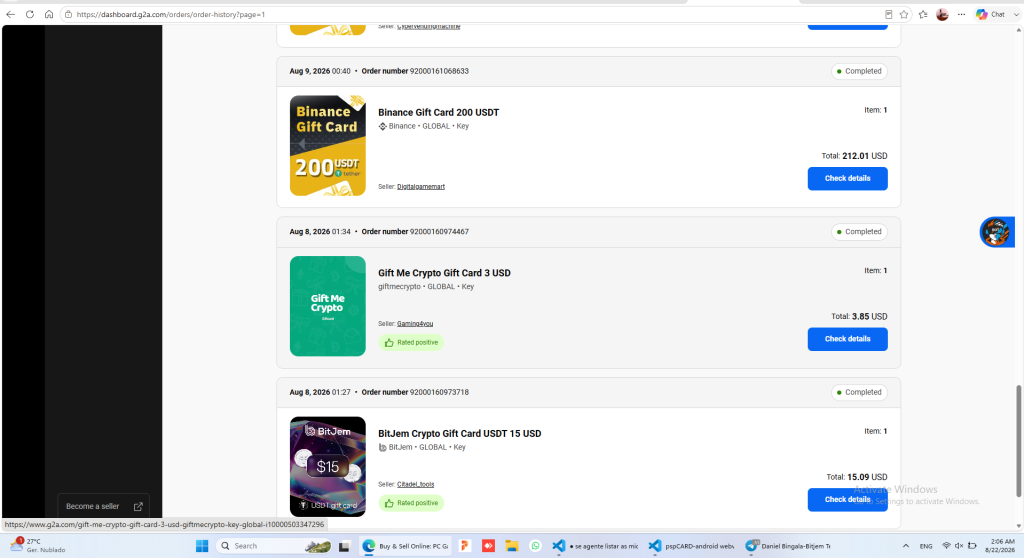Open File Explorer from the taskbar
This screenshot has height=558, width=1024.
[x=511, y=546]
